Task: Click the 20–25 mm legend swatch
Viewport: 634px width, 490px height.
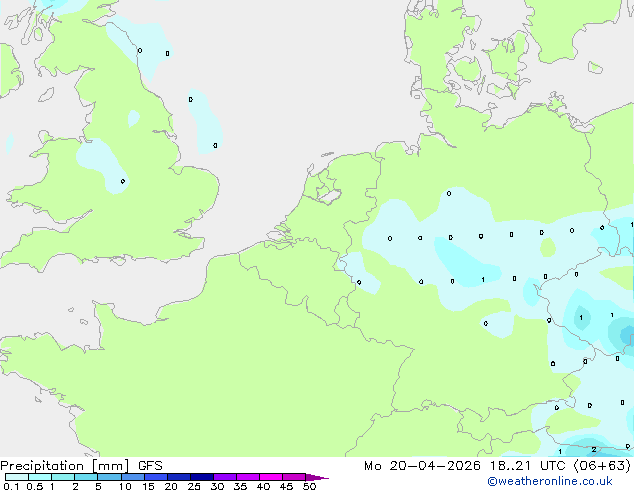Action: (179, 477)
